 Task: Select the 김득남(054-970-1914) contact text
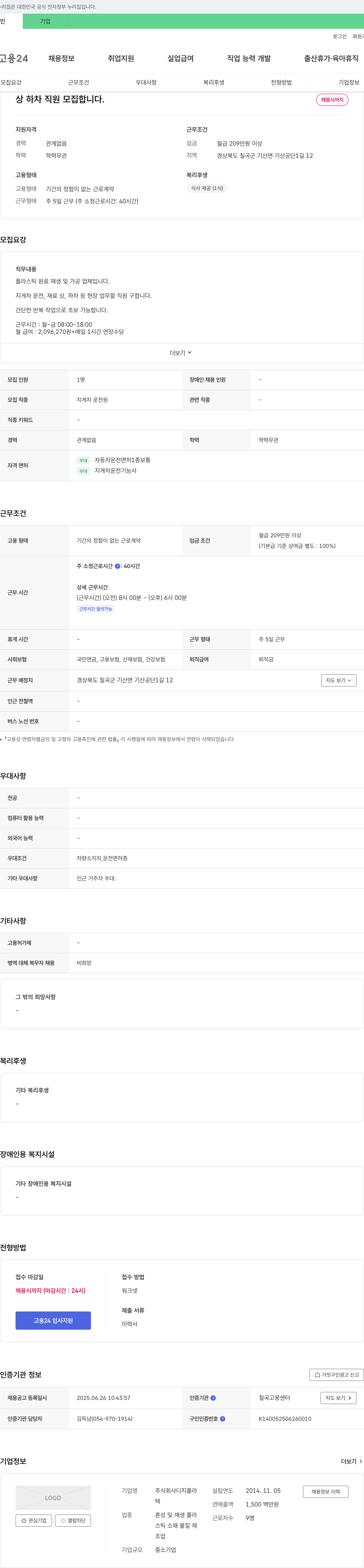click(104, 1418)
